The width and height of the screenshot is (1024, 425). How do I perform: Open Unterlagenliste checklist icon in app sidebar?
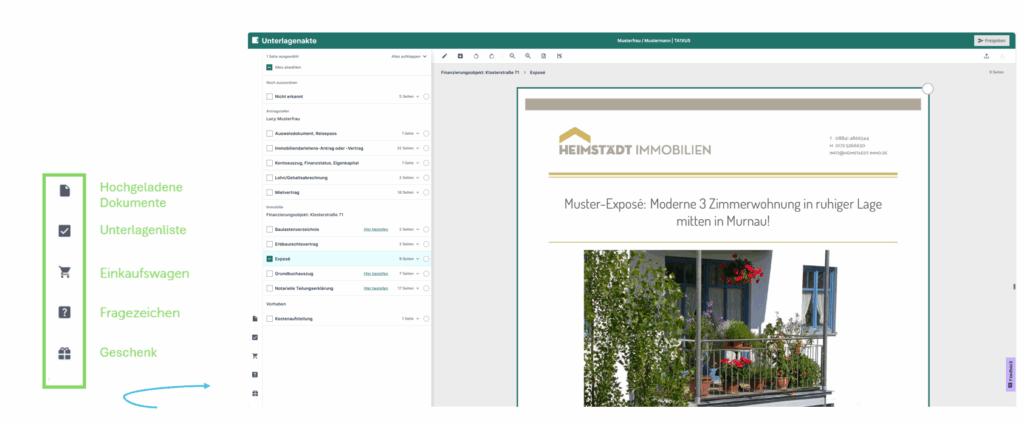[255, 337]
